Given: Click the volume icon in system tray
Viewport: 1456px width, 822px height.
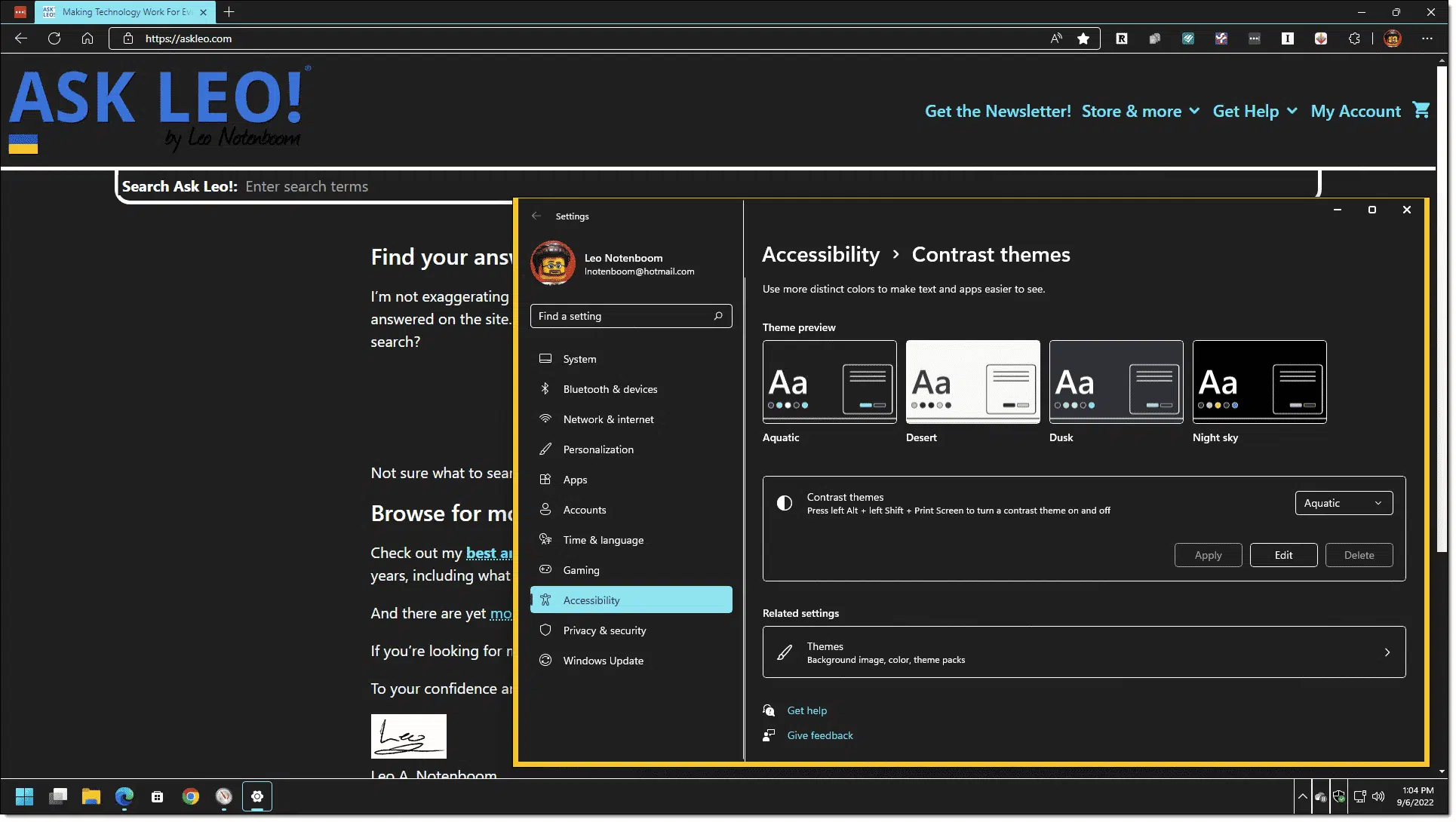Looking at the screenshot, I should (x=1378, y=796).
